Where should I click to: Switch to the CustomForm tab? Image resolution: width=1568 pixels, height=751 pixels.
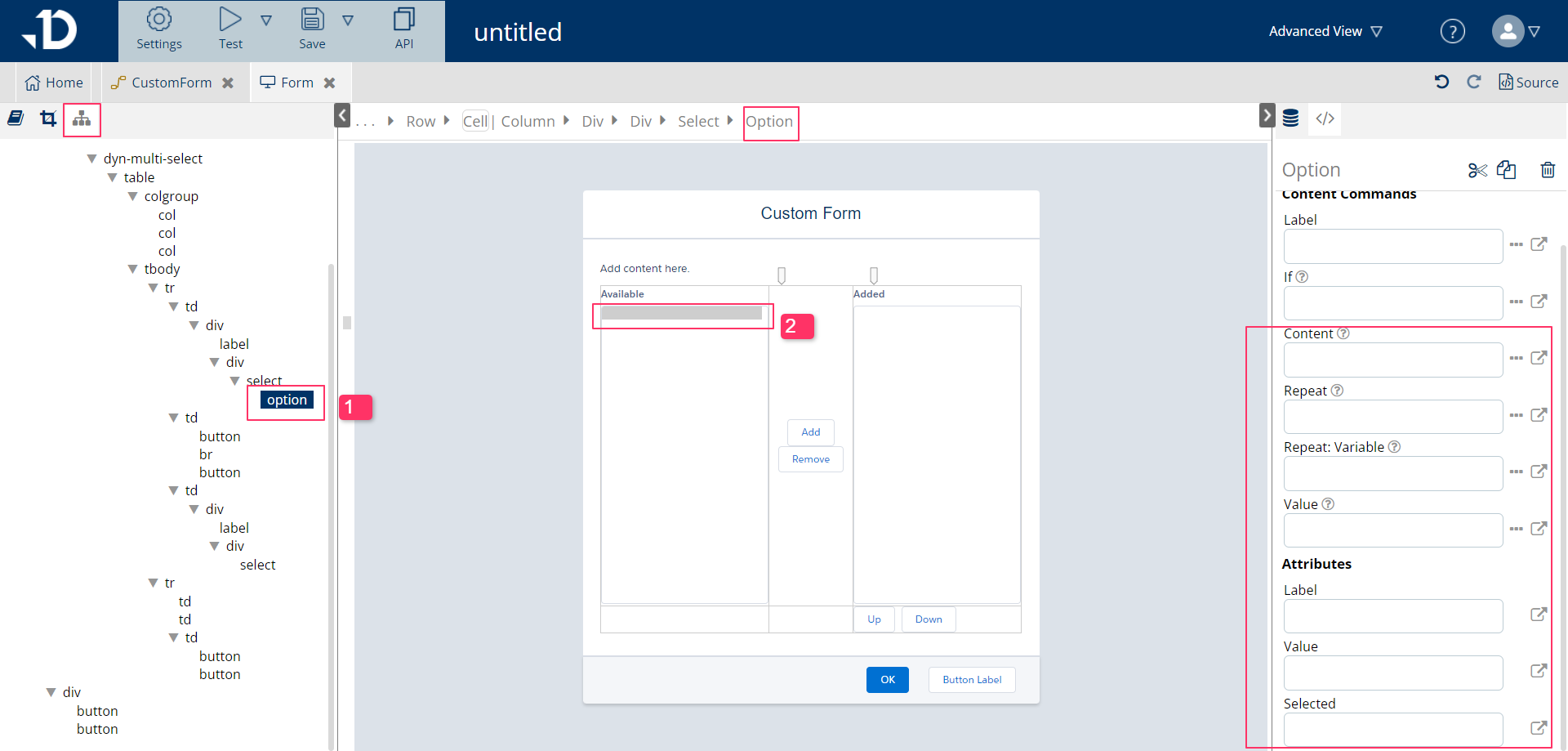click(x=171, y=83)
